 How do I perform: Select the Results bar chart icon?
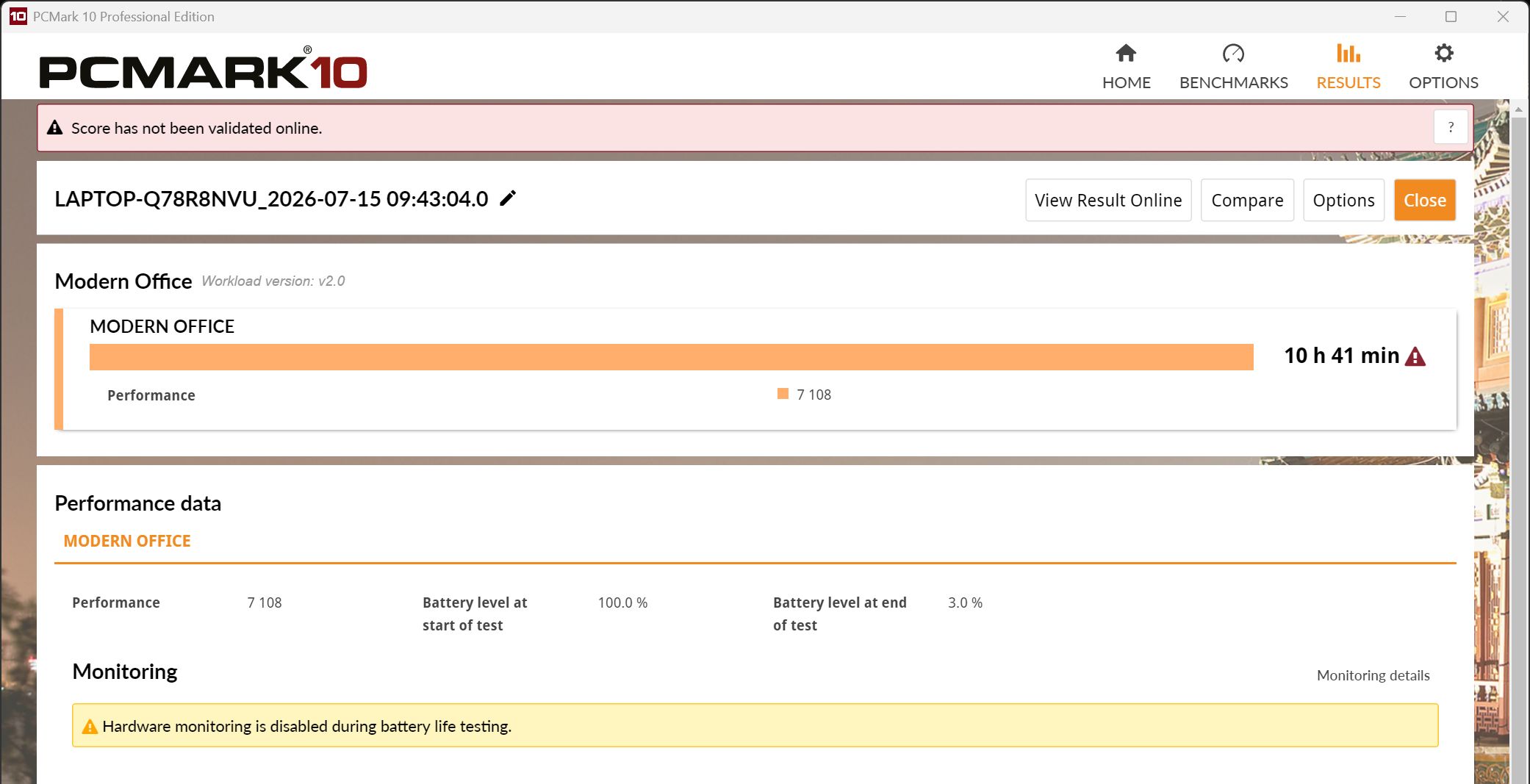pos(1348,53)
